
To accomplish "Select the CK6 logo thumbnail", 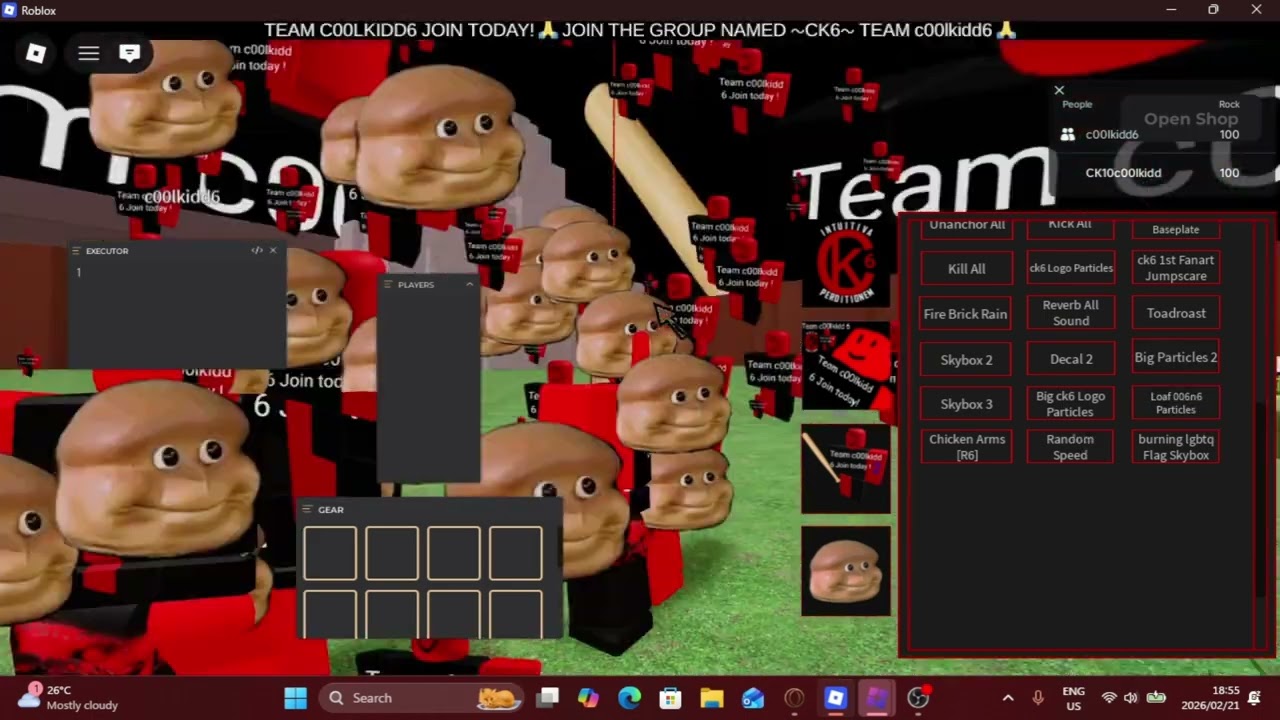I will coord(846,263).
